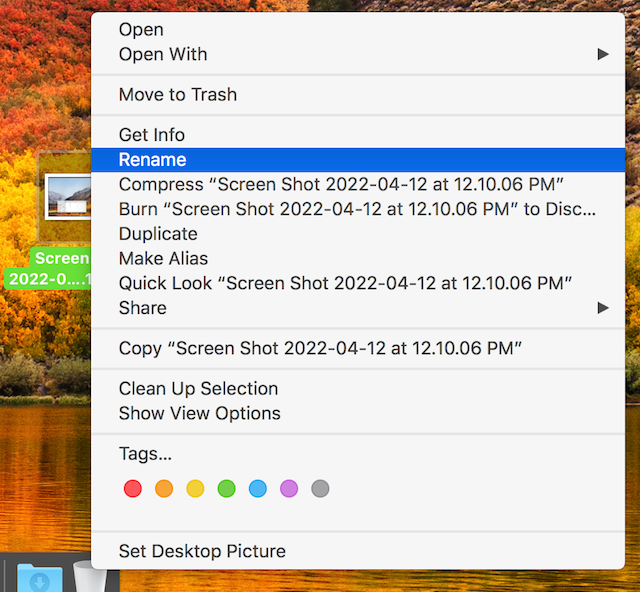Apply the gray tag color
The height and width of the screenshot is (592, 640).
(x=320, y=489)
